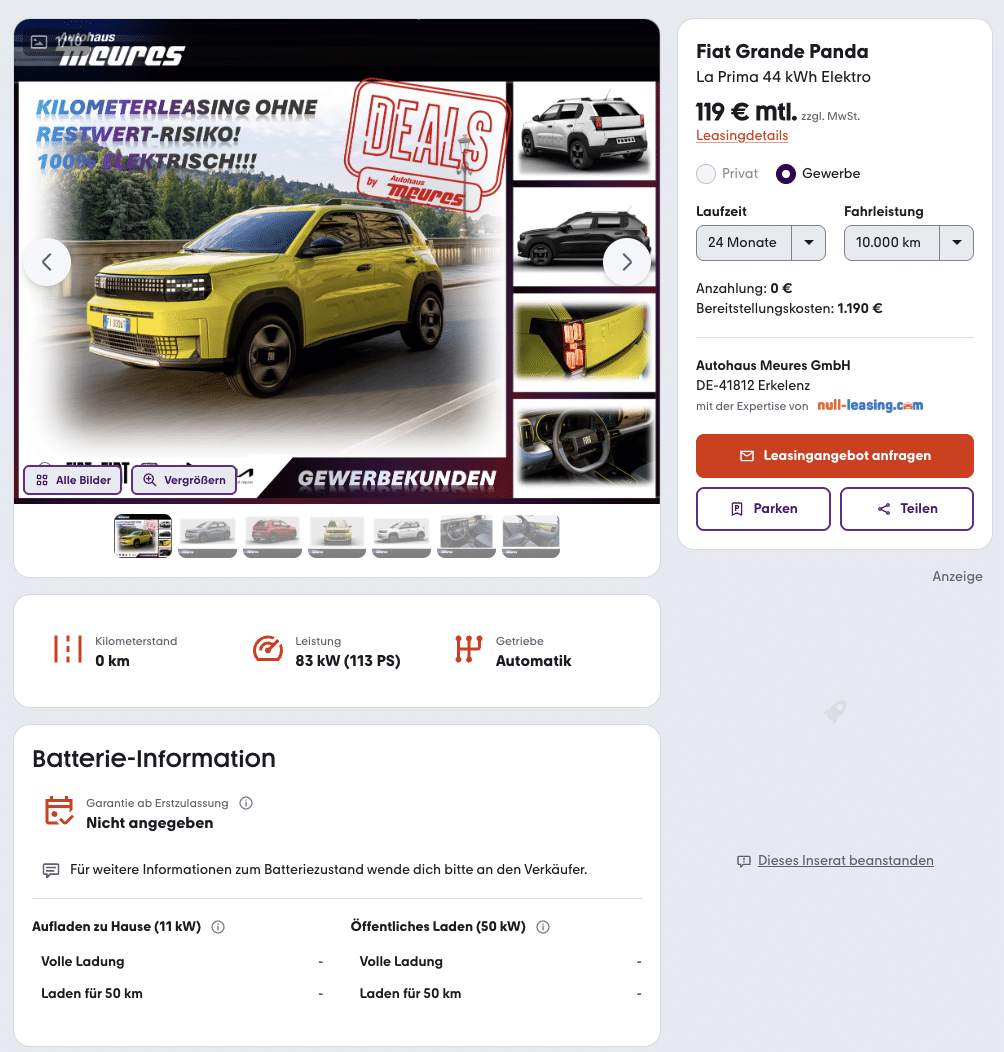The height and width of the screenshot is (1052, 1004).
Task: Click the image counter icon on gallery
Action: click(x=40, y=42)
